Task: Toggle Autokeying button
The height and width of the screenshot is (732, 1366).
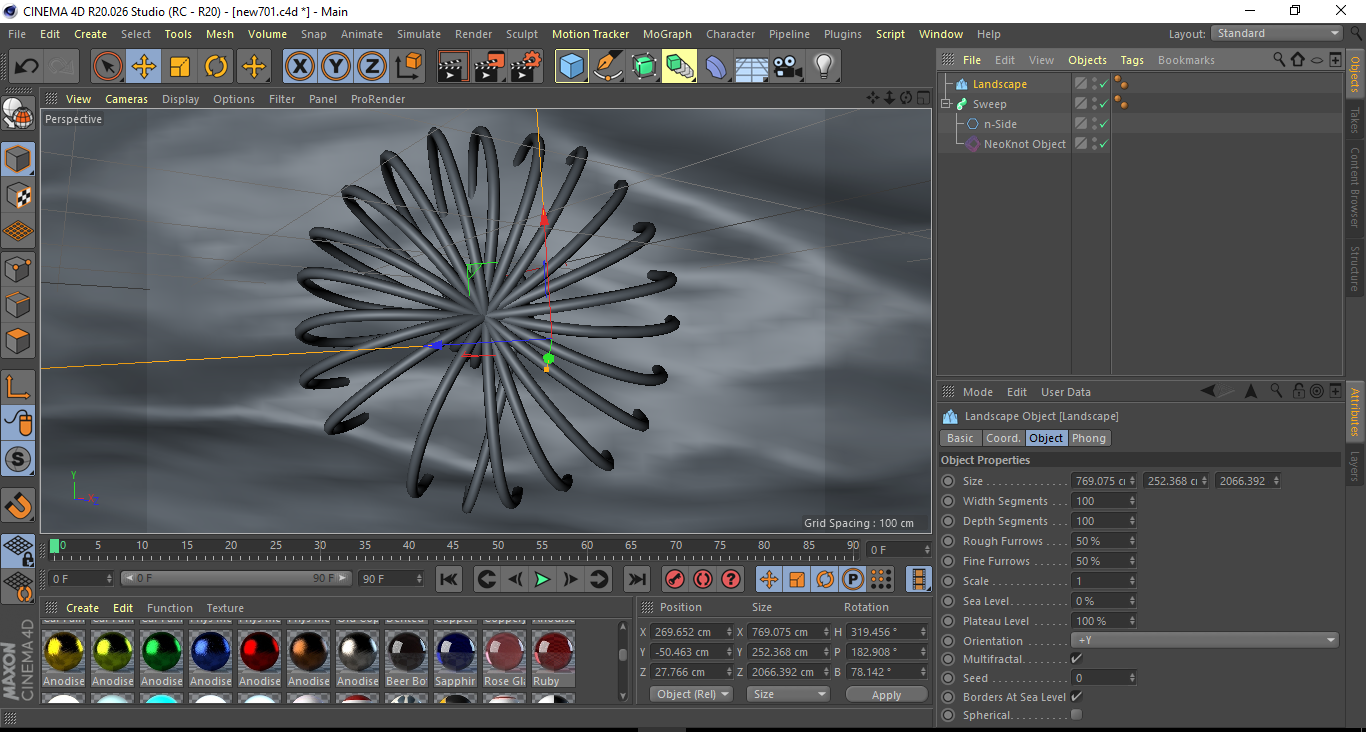Action: (703, 579)
